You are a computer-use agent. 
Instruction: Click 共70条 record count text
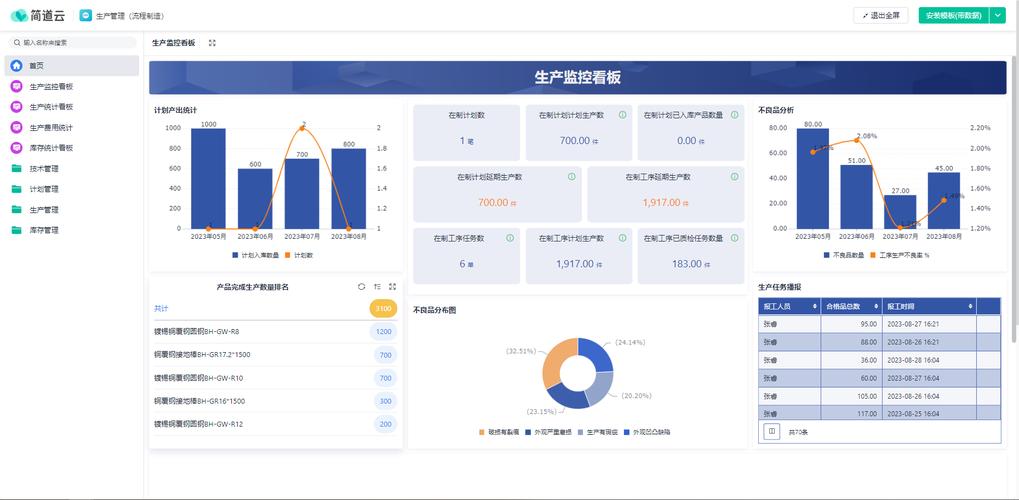(797, 432)
